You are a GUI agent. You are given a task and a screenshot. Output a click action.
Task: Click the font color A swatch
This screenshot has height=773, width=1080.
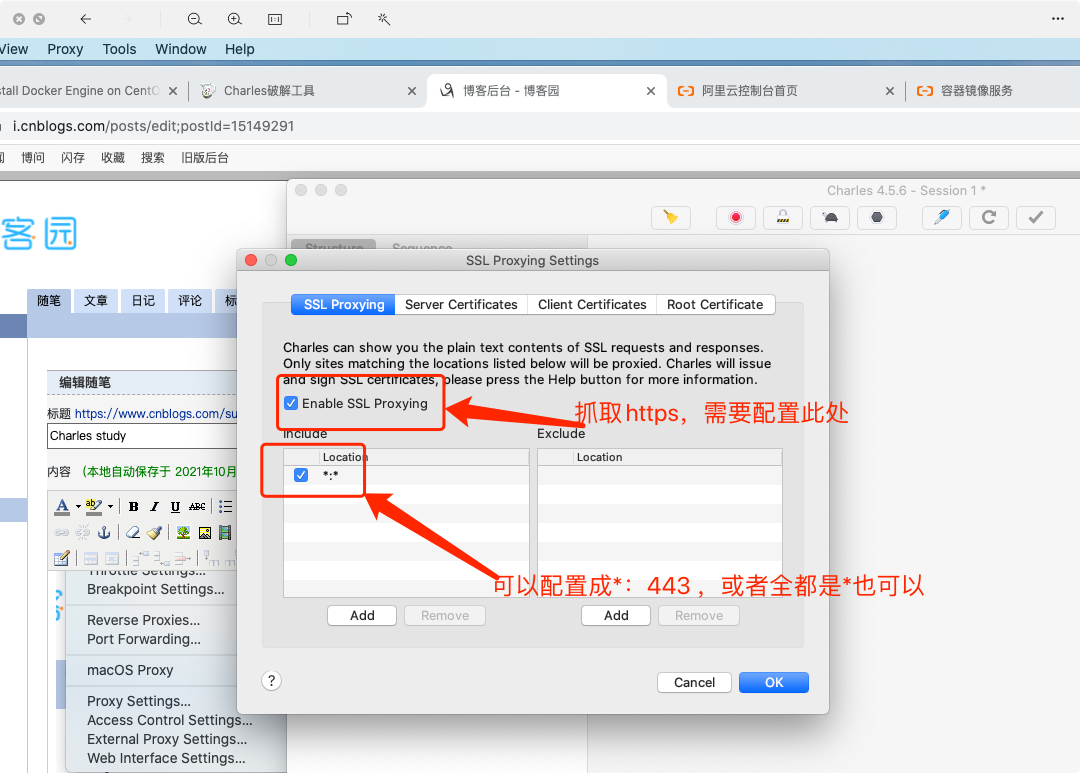pyautogui.click(x=62, y=506)
